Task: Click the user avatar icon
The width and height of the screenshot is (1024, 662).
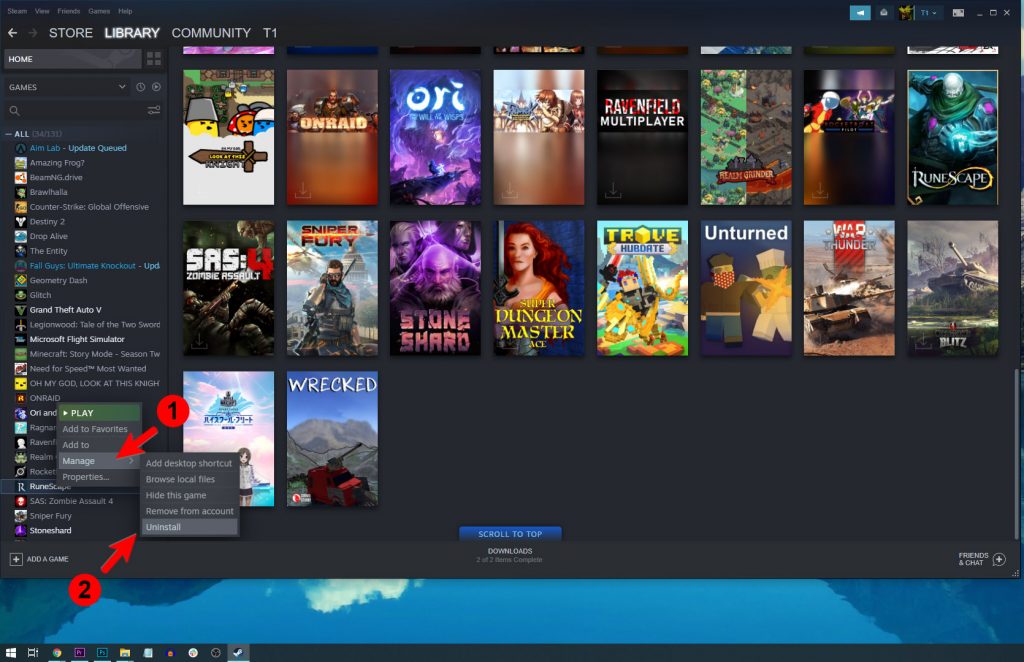Action: [906, 12]
